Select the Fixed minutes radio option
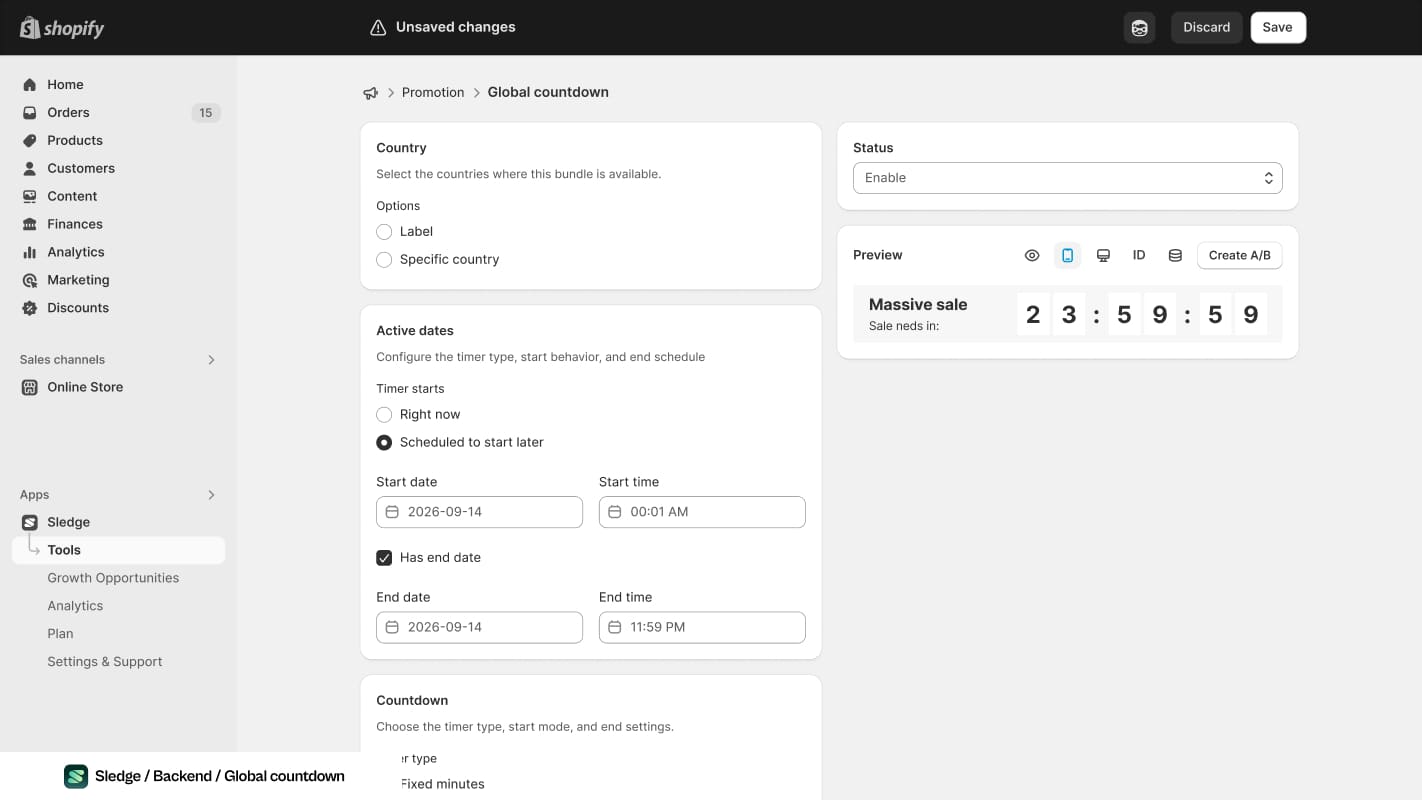The image size is (1422, 800). (x=441, y=785)
